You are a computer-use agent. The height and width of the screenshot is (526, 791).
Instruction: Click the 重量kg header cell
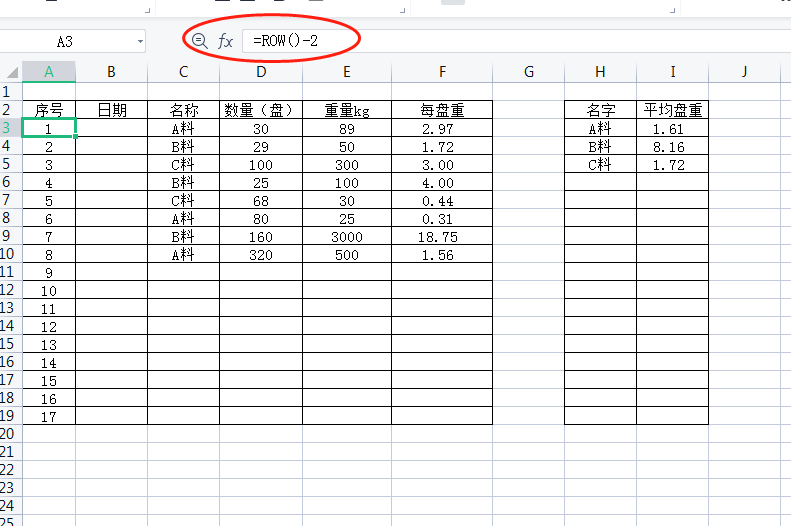coord(347,110)
